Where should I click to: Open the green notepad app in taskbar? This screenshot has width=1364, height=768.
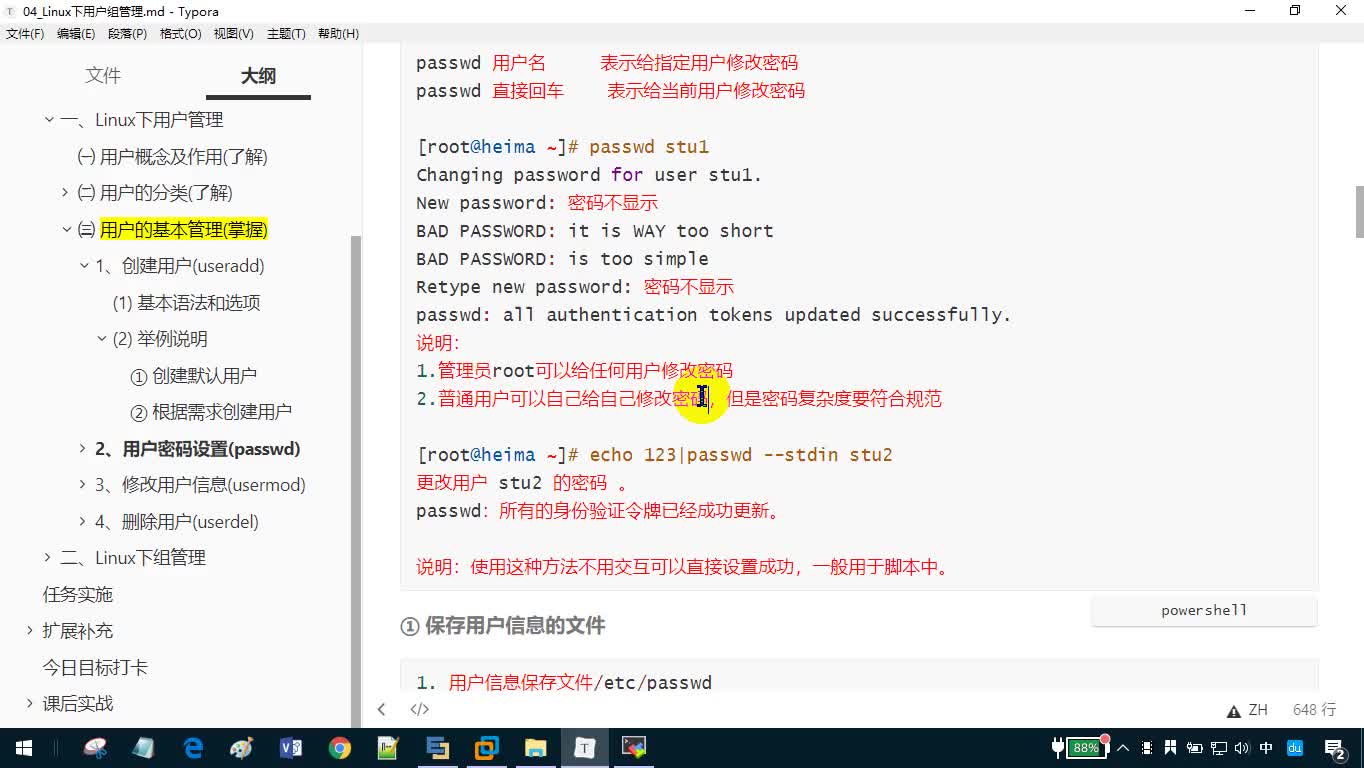click(x=389, y=747)
